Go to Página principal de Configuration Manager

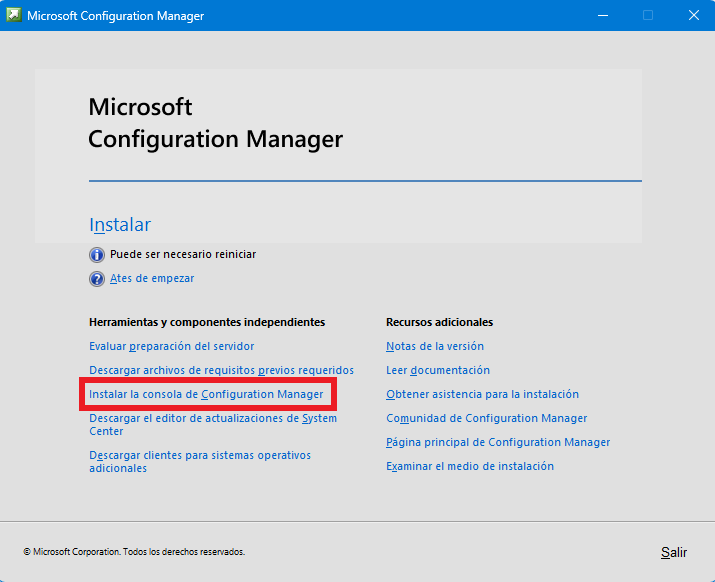(498, 442)
